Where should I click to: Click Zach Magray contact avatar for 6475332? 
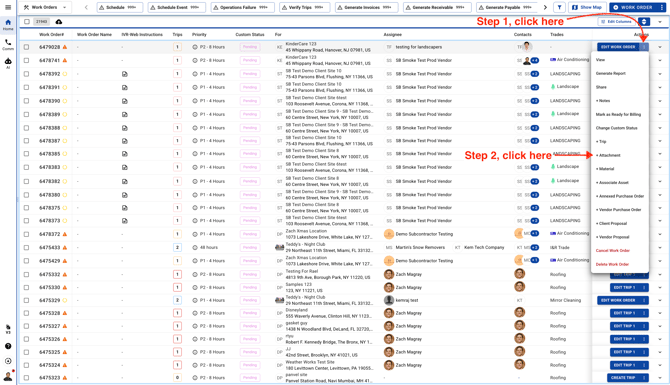tap(520, 274)
